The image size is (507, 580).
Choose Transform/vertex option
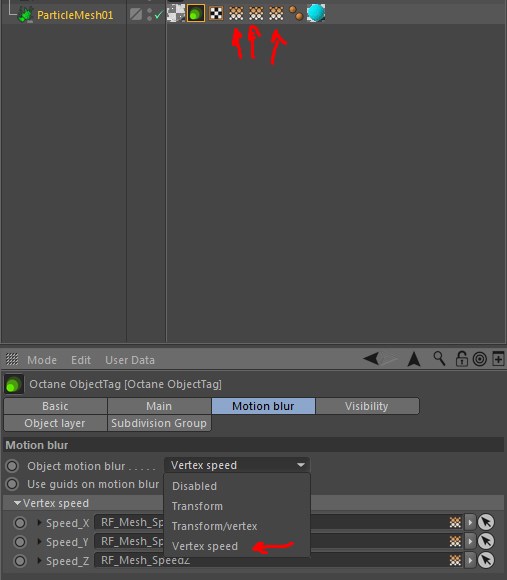237,526
